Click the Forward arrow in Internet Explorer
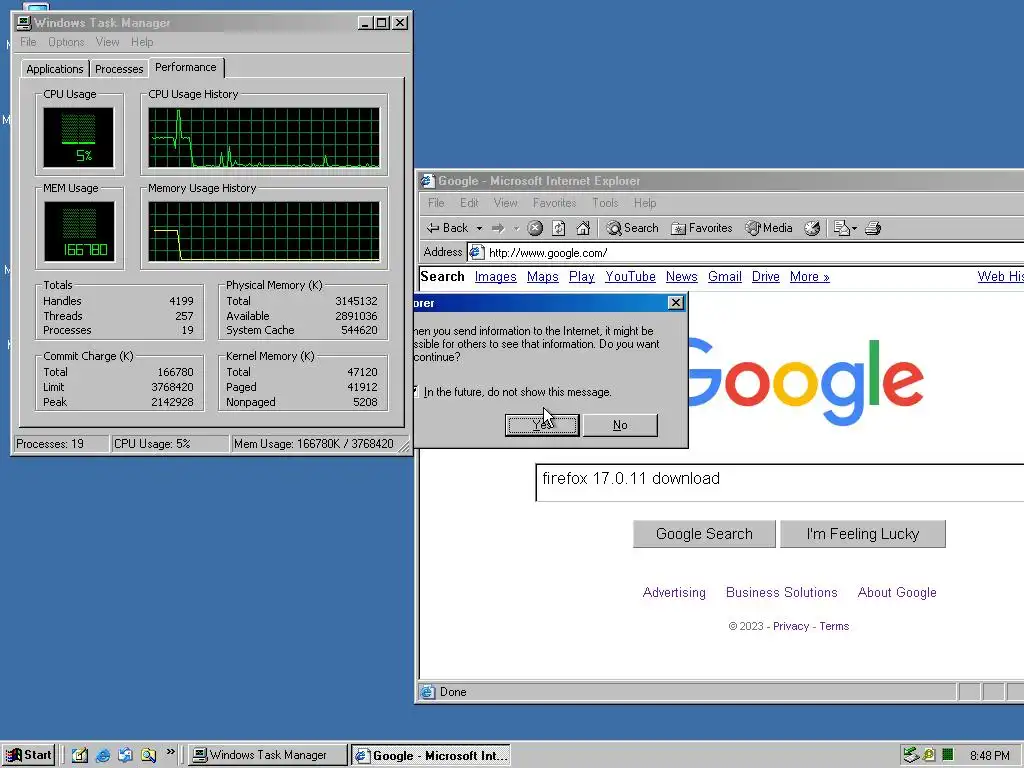 coord(498,228)
